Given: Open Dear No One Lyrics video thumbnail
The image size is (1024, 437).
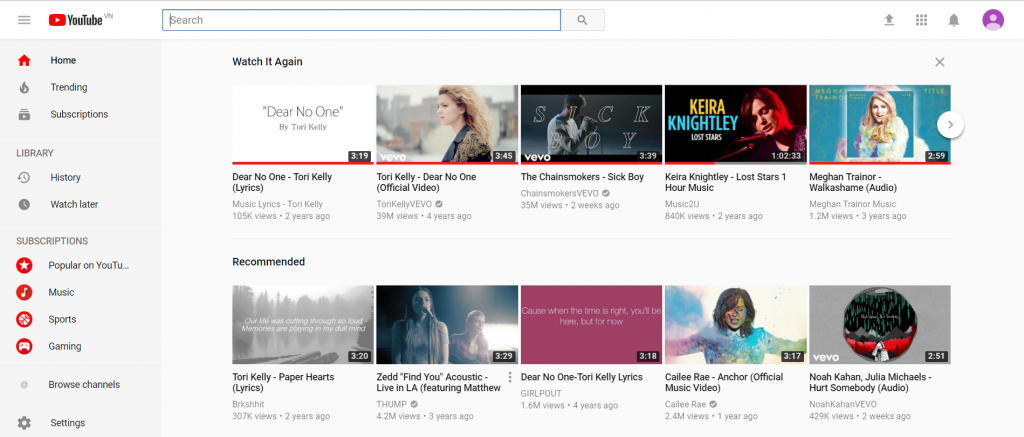Looking at the screenshot, I should (x=303, y=124).
